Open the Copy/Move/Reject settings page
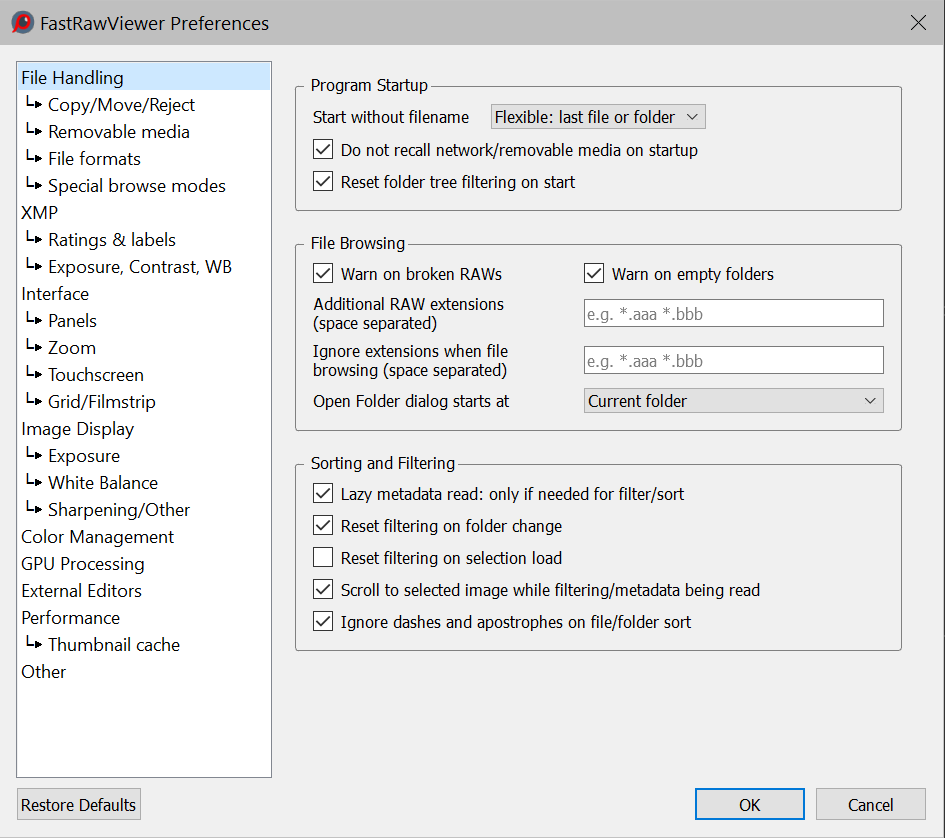Screen dimensions: 945x838 [x=121, y=105]
